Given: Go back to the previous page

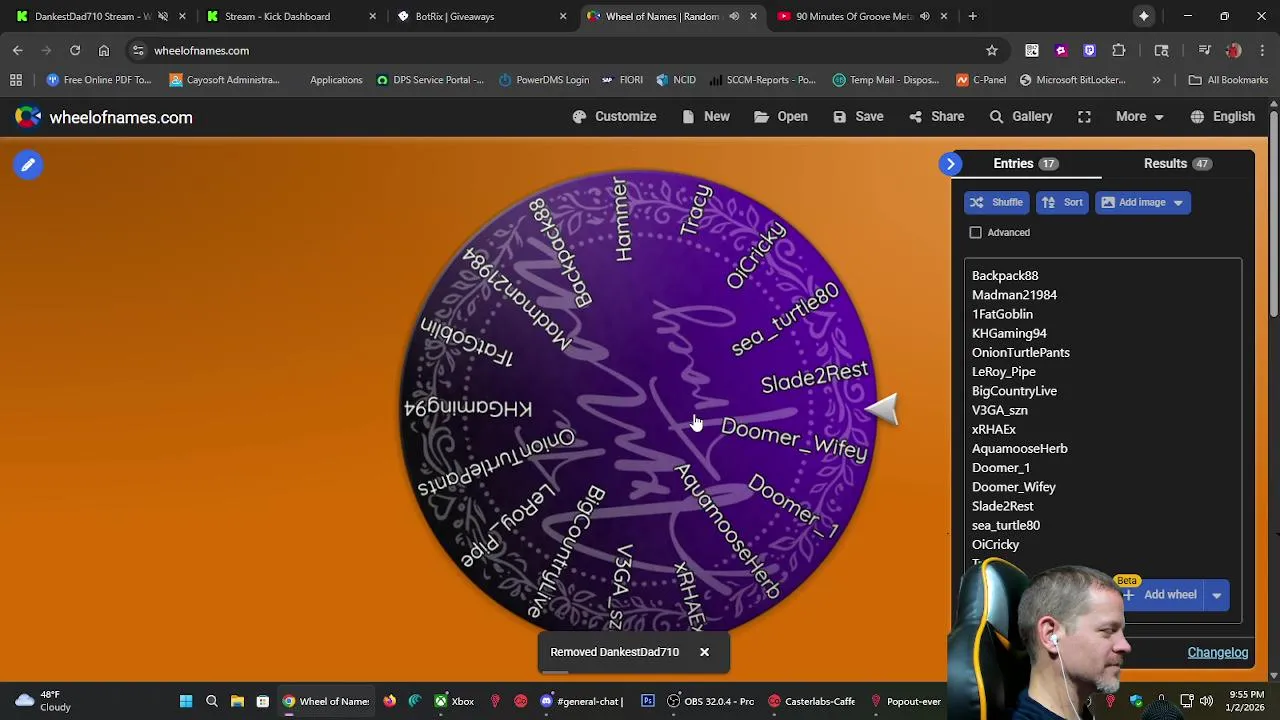Looking at the screenshot, I should [18, 50].
